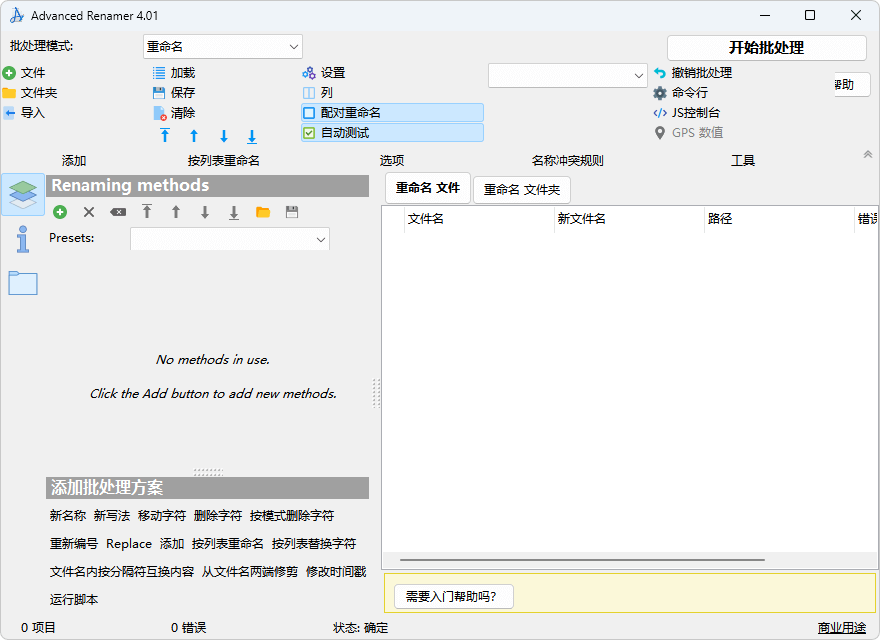This screenshot has width=880, height=640.
Task: Add 移动字符 method
Action: pyautogui.click(x=162, y=515)
